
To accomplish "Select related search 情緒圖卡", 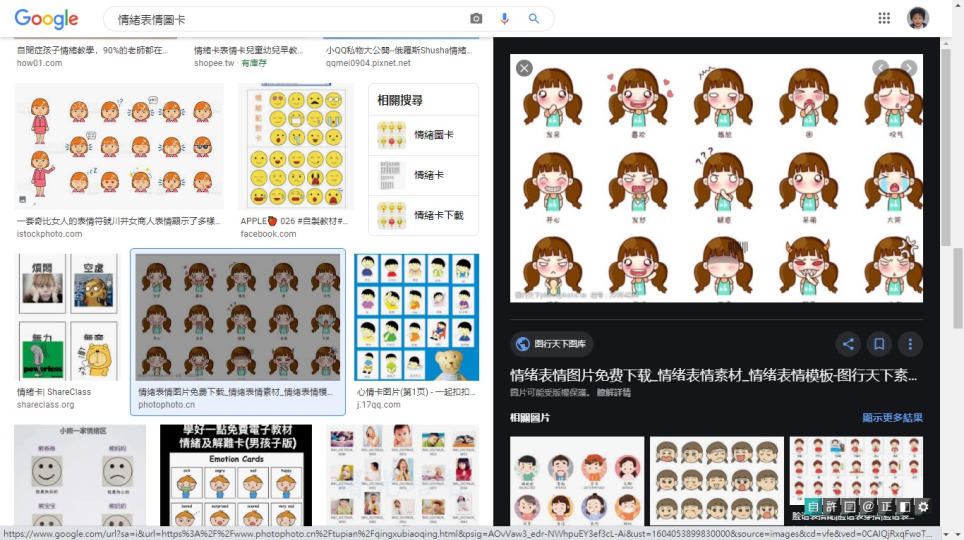I will click(423, 134).
